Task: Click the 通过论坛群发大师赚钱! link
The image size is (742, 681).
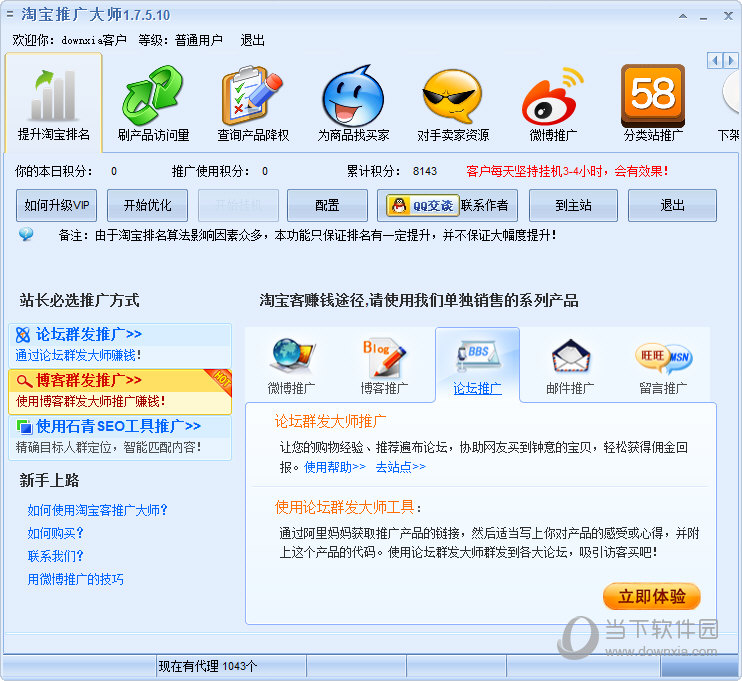Action: (78, 355)
